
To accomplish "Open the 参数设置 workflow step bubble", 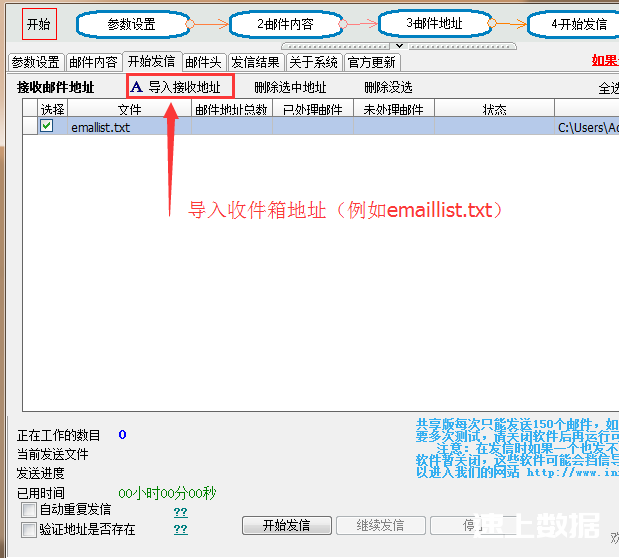I will coord(132,24).
